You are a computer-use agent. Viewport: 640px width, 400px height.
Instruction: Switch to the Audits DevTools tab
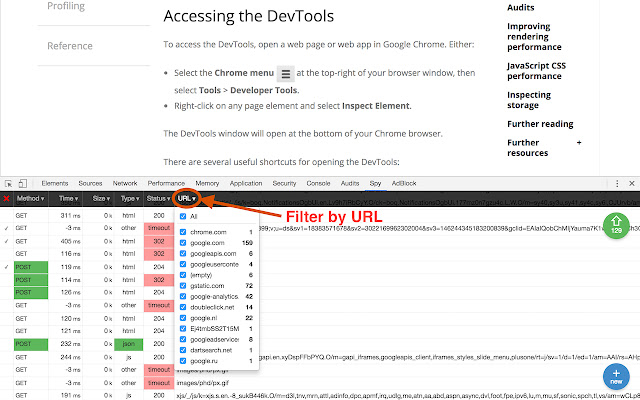pyautogui.click(x=350, y=184)
